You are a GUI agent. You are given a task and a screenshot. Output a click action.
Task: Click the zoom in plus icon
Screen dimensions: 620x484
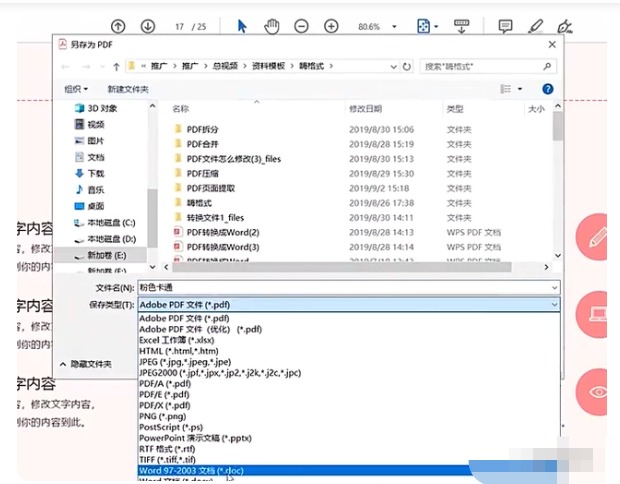click(331, 26)
